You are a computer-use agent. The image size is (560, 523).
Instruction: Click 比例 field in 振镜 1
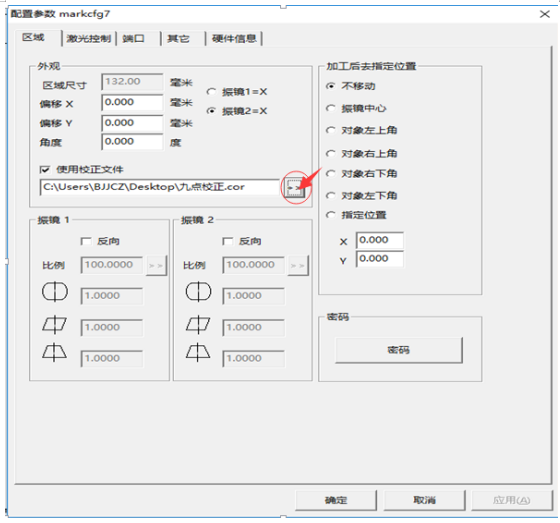tap(112, 265)
